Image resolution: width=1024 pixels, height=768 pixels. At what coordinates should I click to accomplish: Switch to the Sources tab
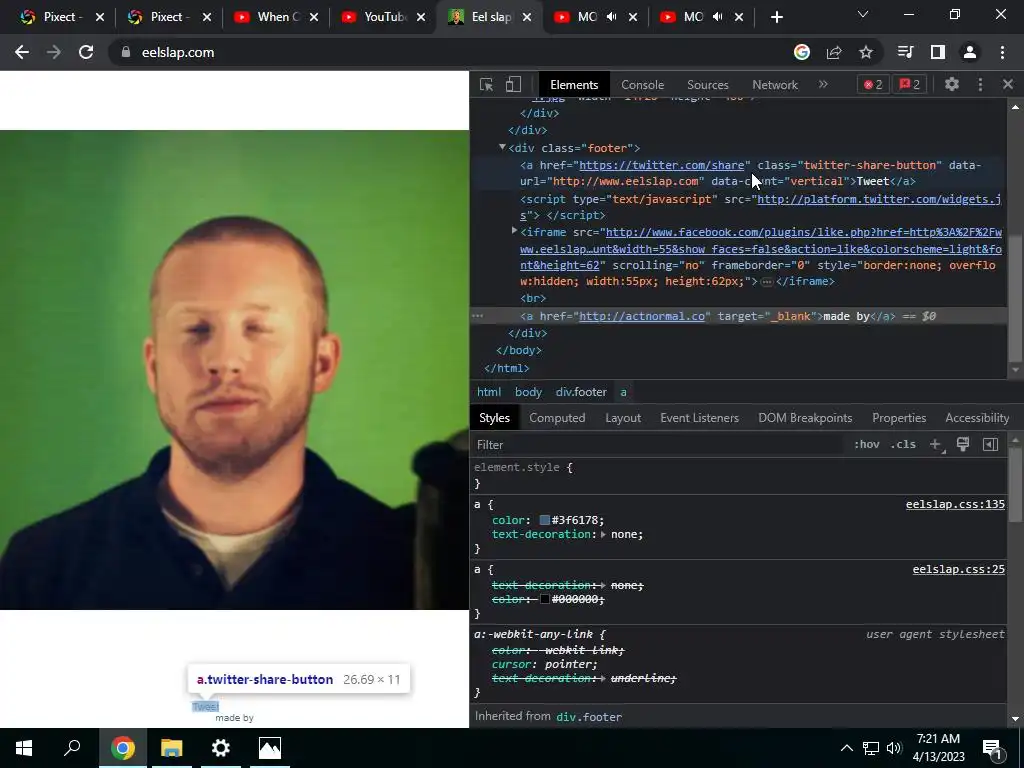click(707, 84)
